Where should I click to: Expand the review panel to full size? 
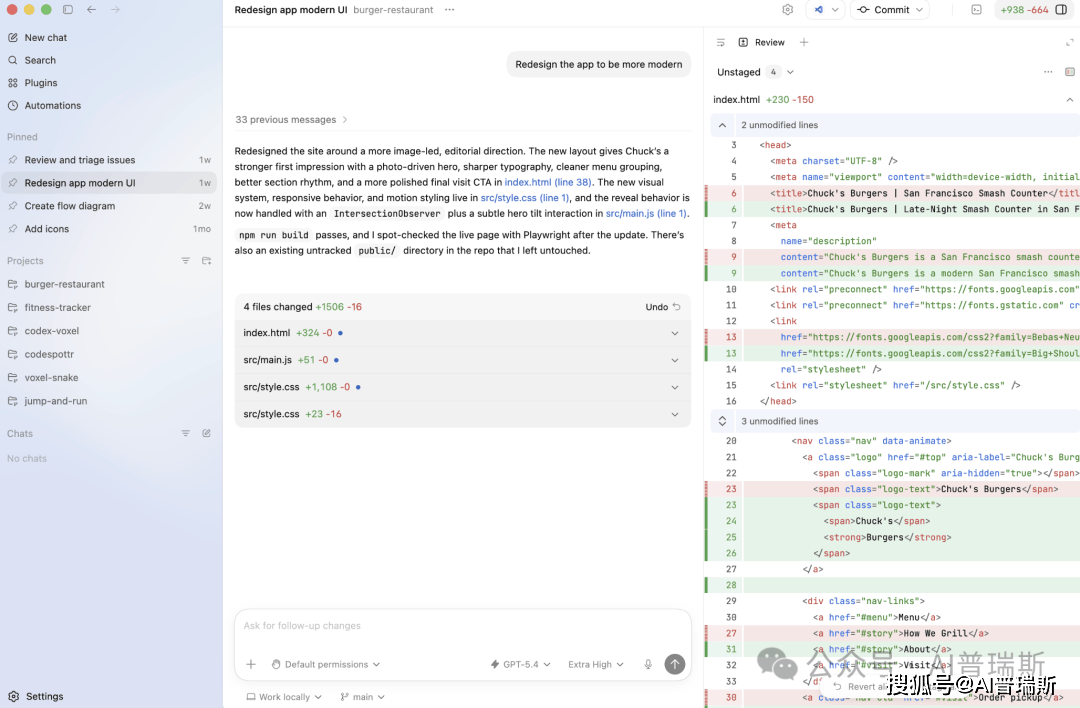(1069, 42)
